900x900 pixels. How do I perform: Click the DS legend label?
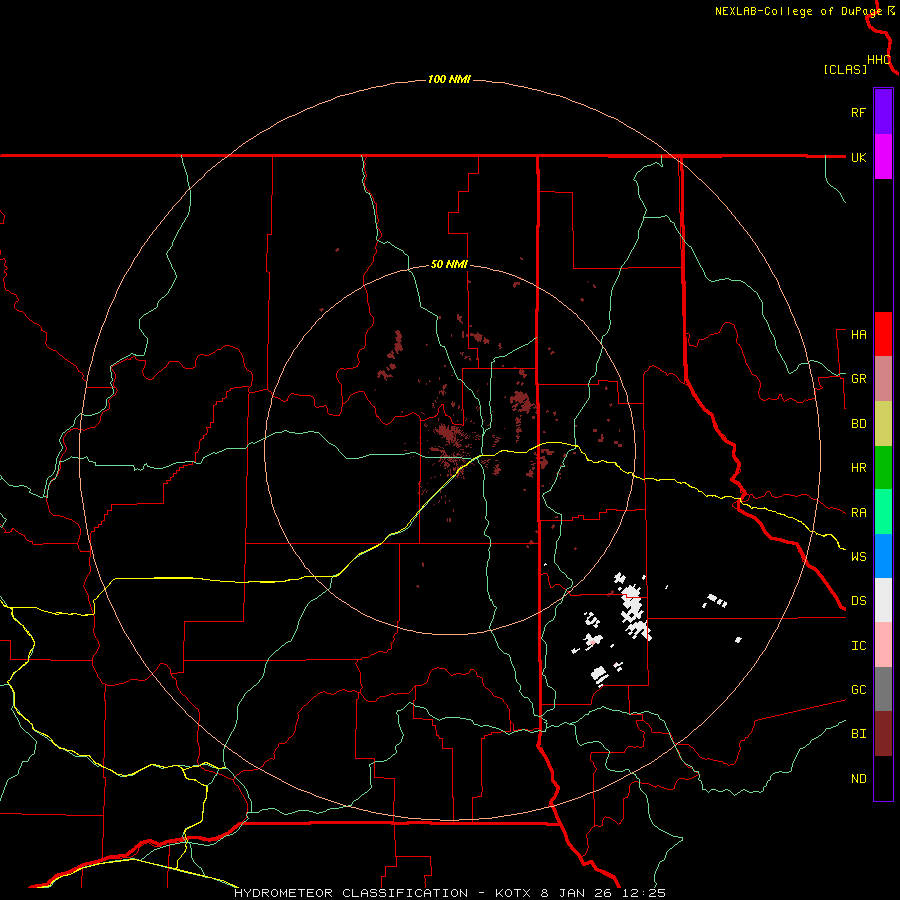pyautogui.click(x=858, y=601)
